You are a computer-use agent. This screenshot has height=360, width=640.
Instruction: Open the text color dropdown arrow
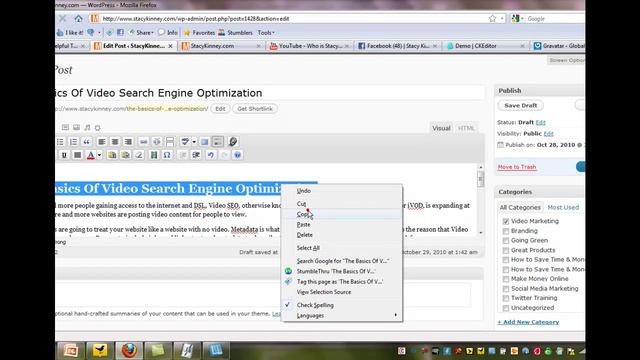[99, 155]
